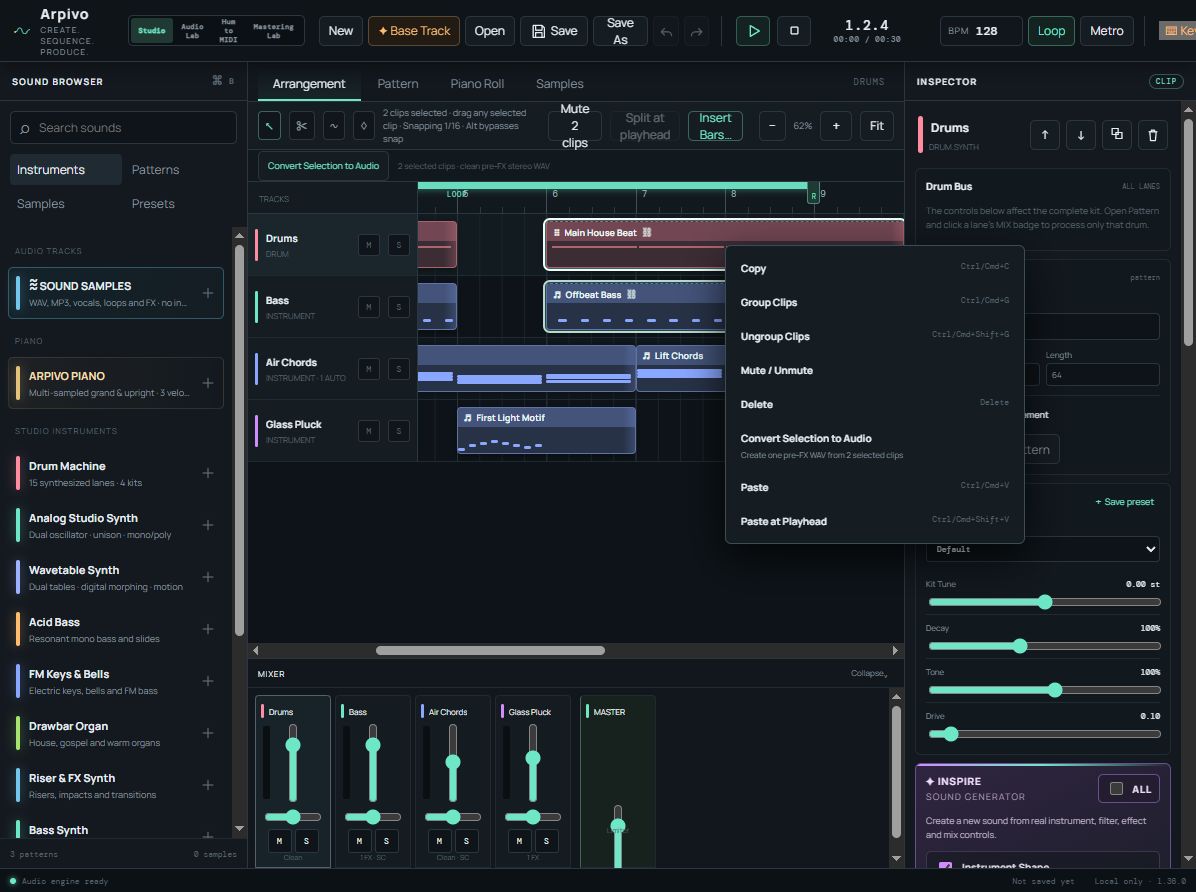Stop playback with the stop button
The width and height of the screenshot is (1196, 892).
(x=794, y=31)
